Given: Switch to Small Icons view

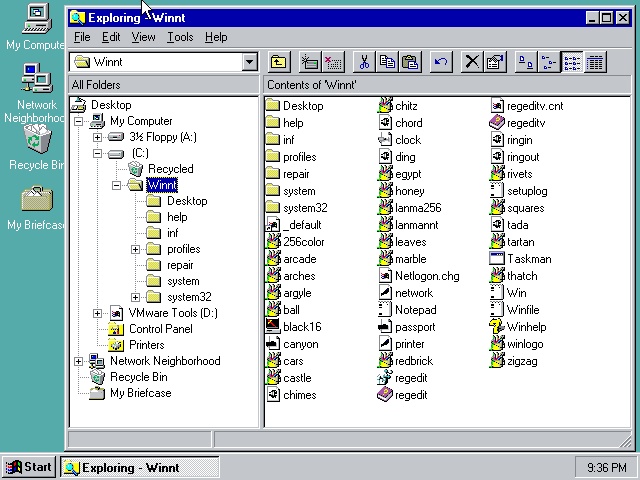Looking at the screenshot, I should point(548,62).
